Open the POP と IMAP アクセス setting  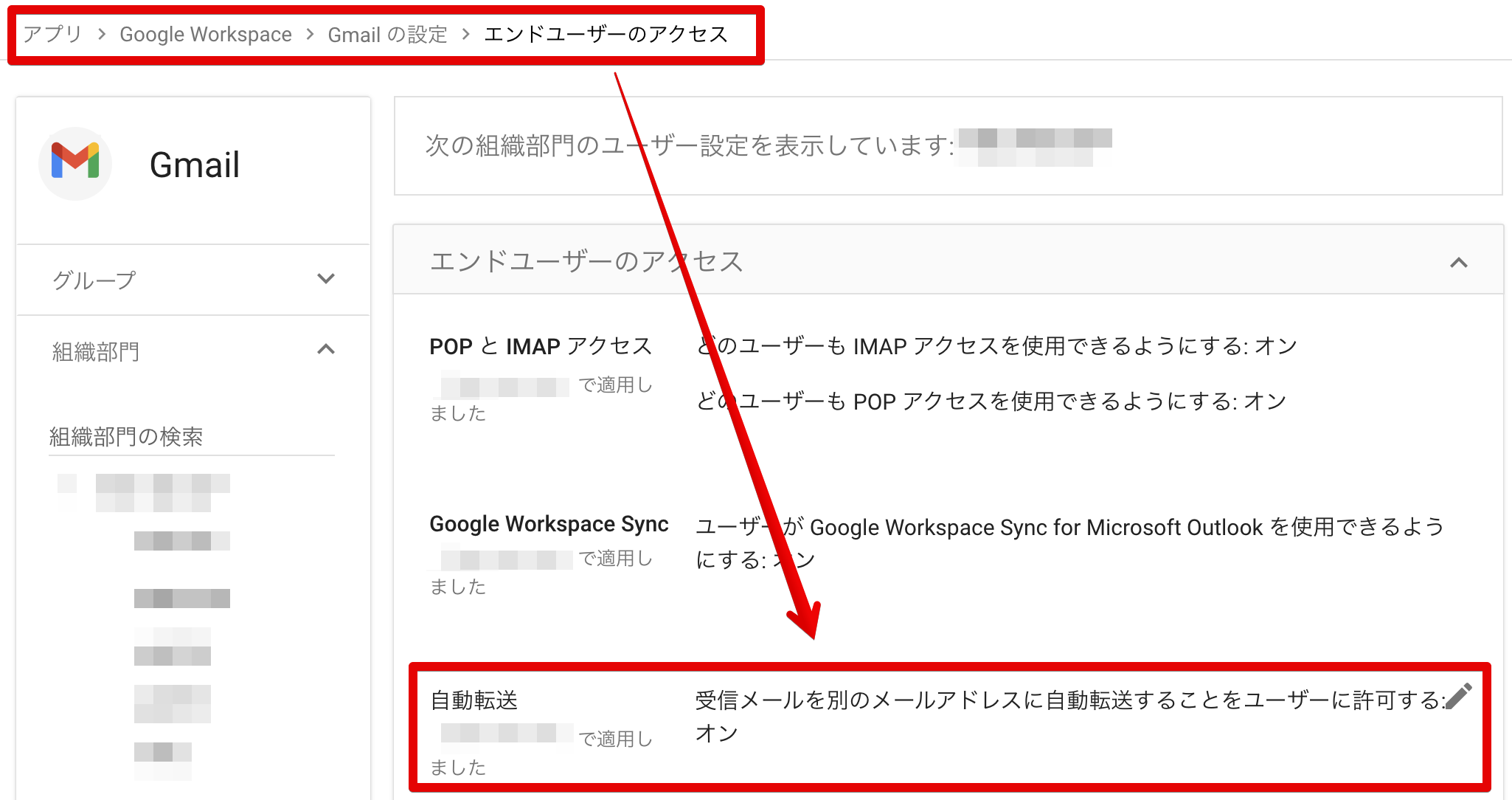540,346
